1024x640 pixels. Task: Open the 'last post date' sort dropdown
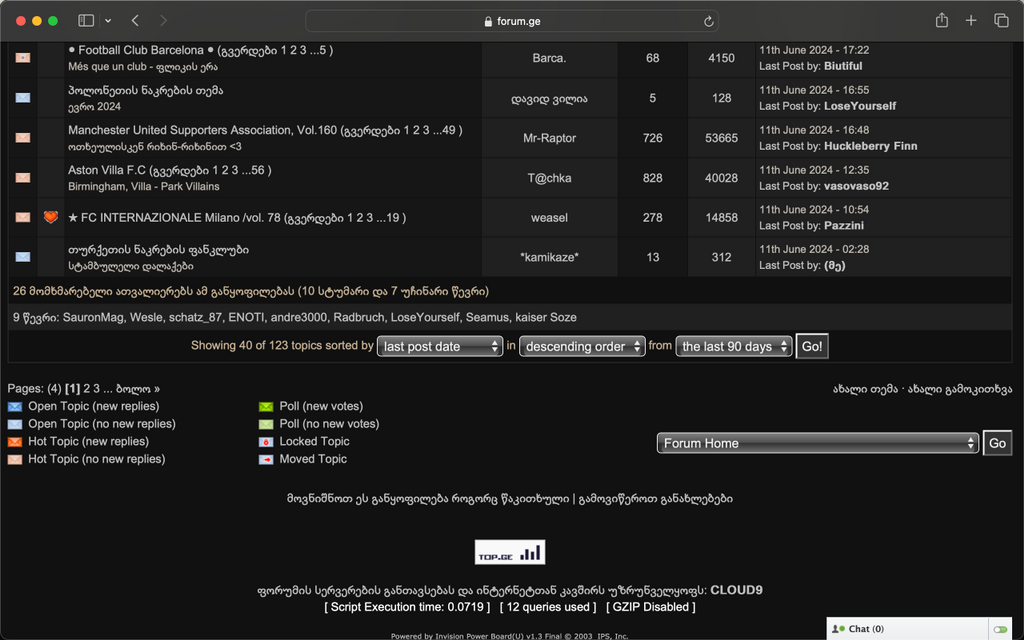click(x=440, y=346)
